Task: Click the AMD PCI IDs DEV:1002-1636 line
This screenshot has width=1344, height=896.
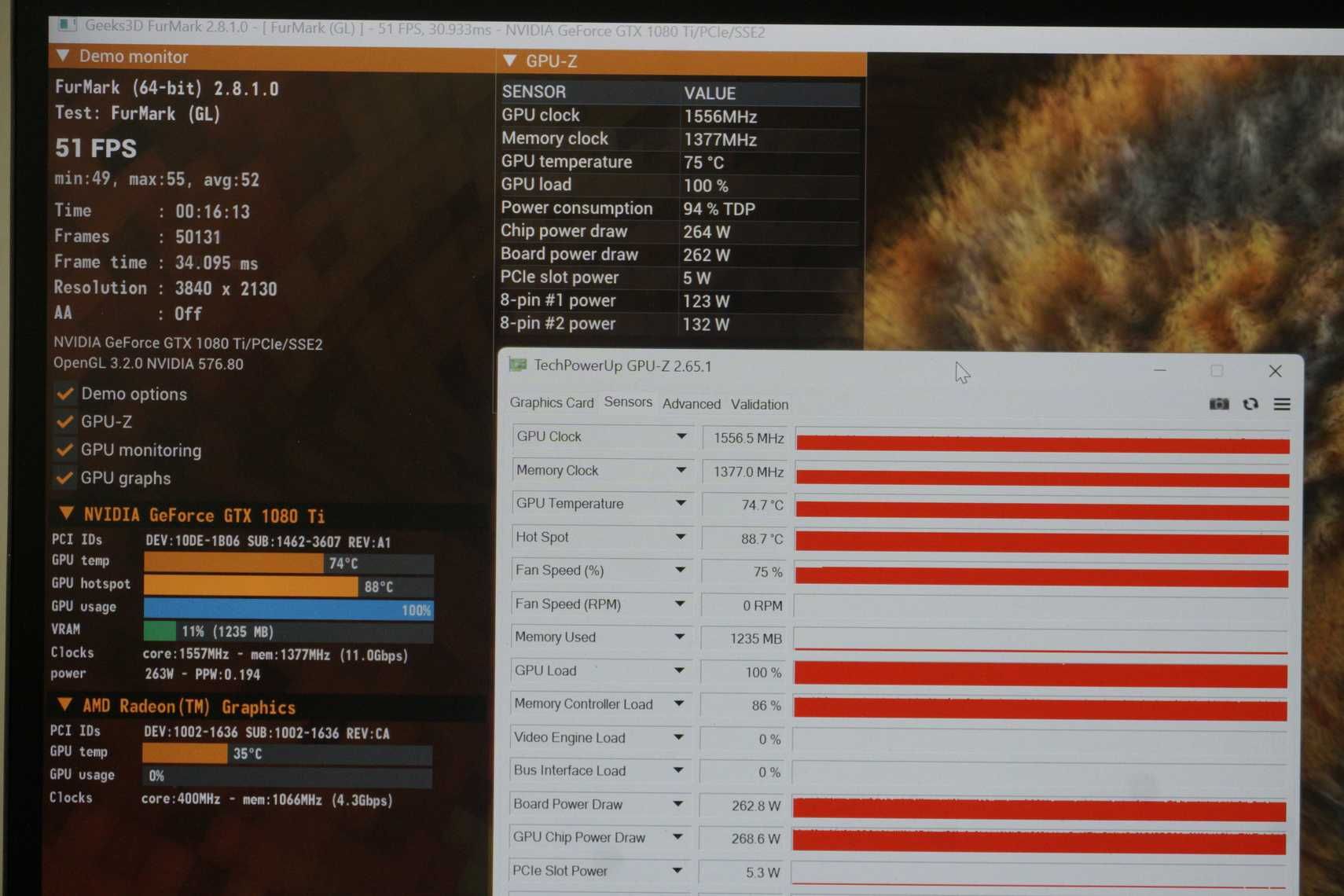Action: point(220,732)
